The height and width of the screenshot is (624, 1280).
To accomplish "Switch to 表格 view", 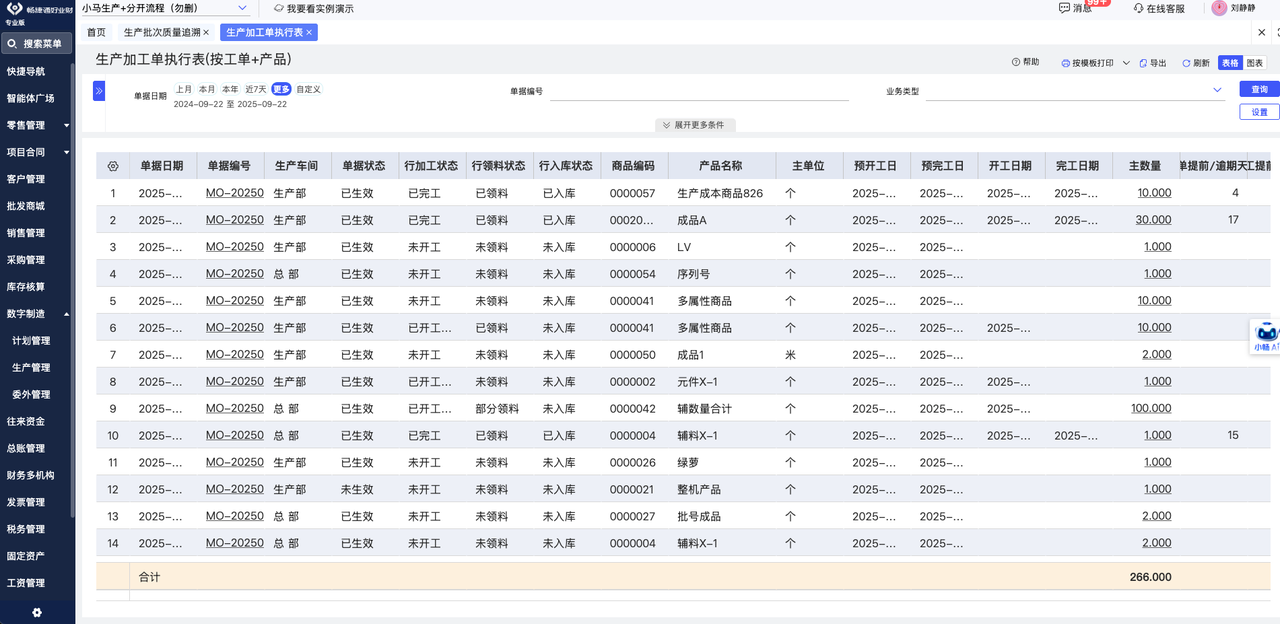I will click(1229, 63).
